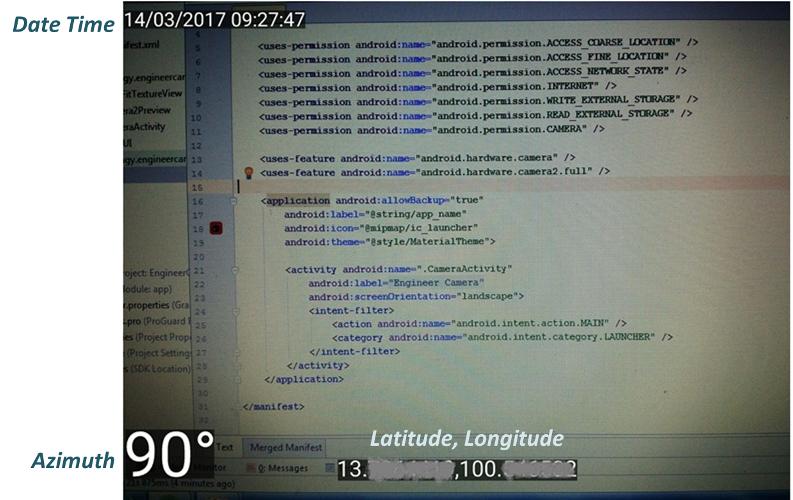Click the Messages tool window icon
The image size is (793, 500).
(x=251, y=468)
